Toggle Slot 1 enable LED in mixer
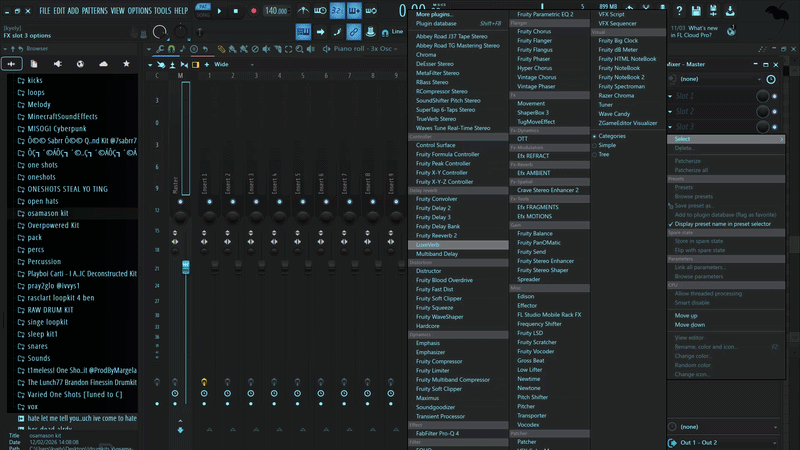Viewport: 800px width, 450px height. tap(774, 96)
